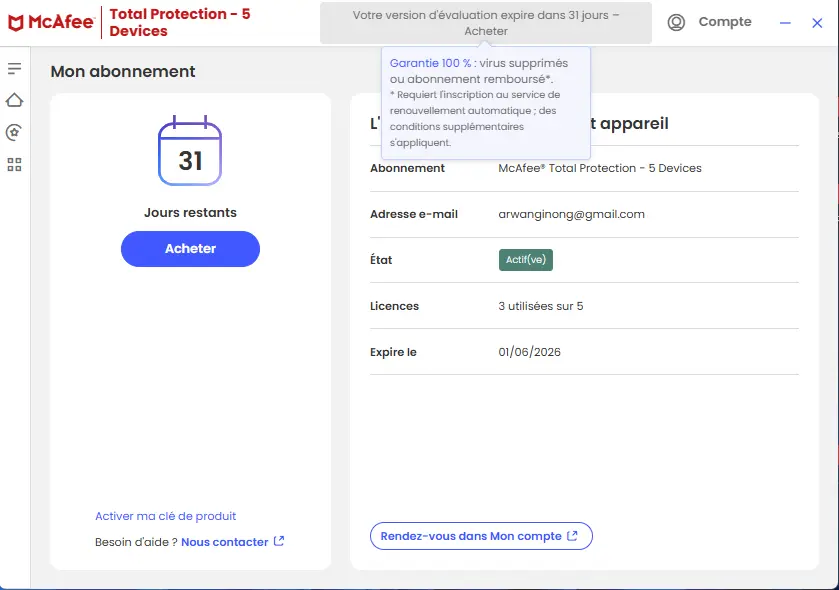Minimize the McAfee window
The width and height of the screenshot is (839, 590).
785,23
